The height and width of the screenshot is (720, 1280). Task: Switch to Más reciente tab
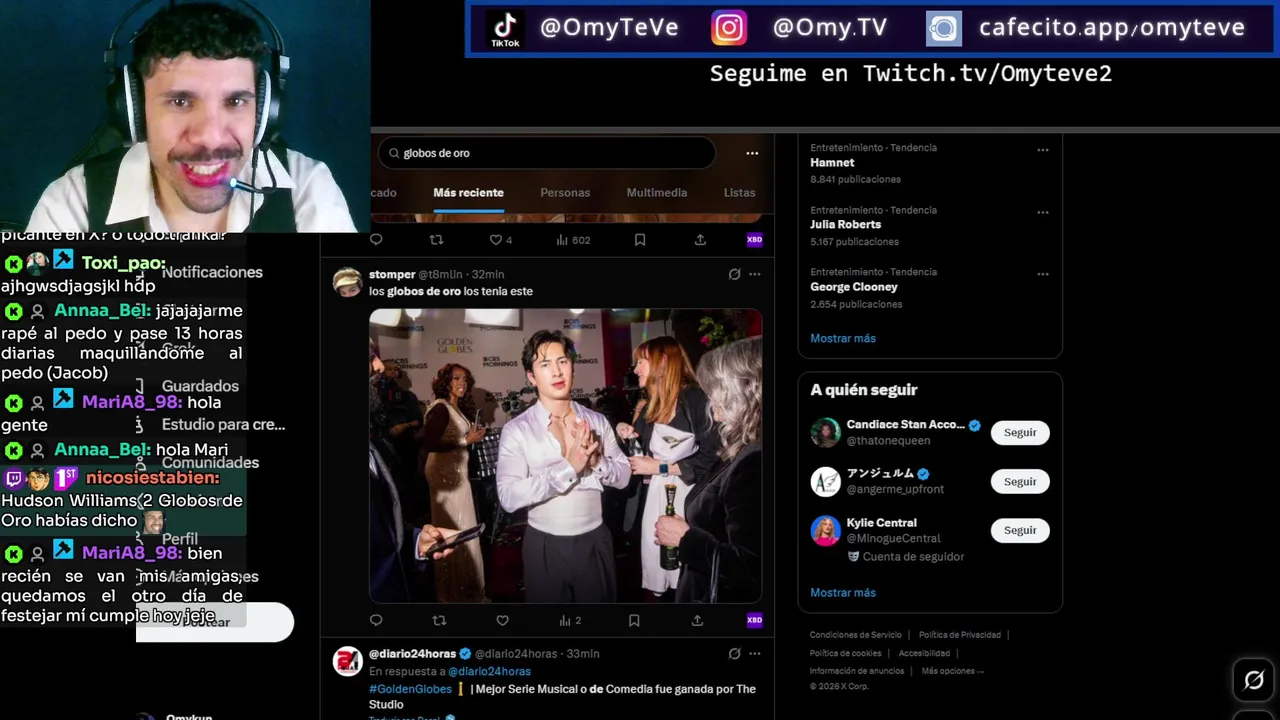tap(468, 193)
